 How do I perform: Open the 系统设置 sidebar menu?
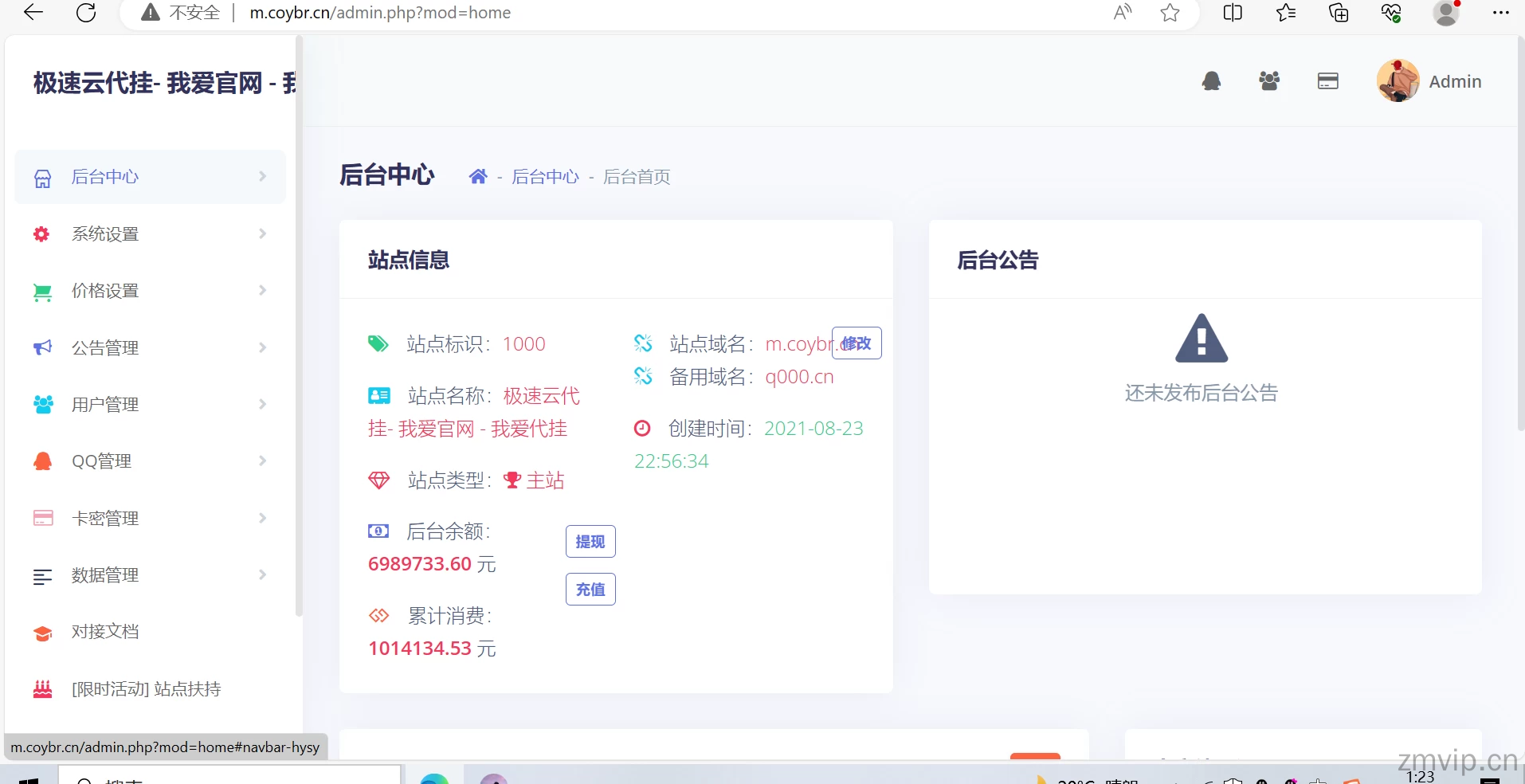click(150, 233)
